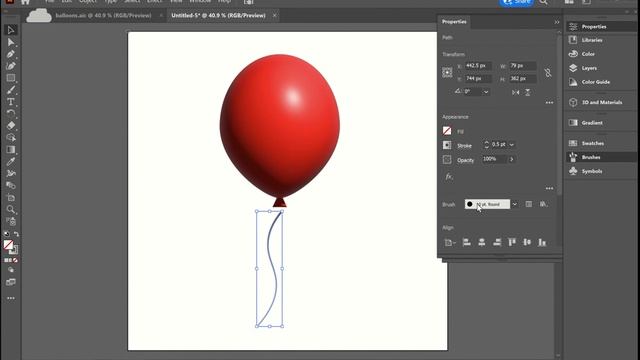Click the horizontal align center icon
Image resolution: width=640 pixels, height=360 pixels.
(482, 242)
